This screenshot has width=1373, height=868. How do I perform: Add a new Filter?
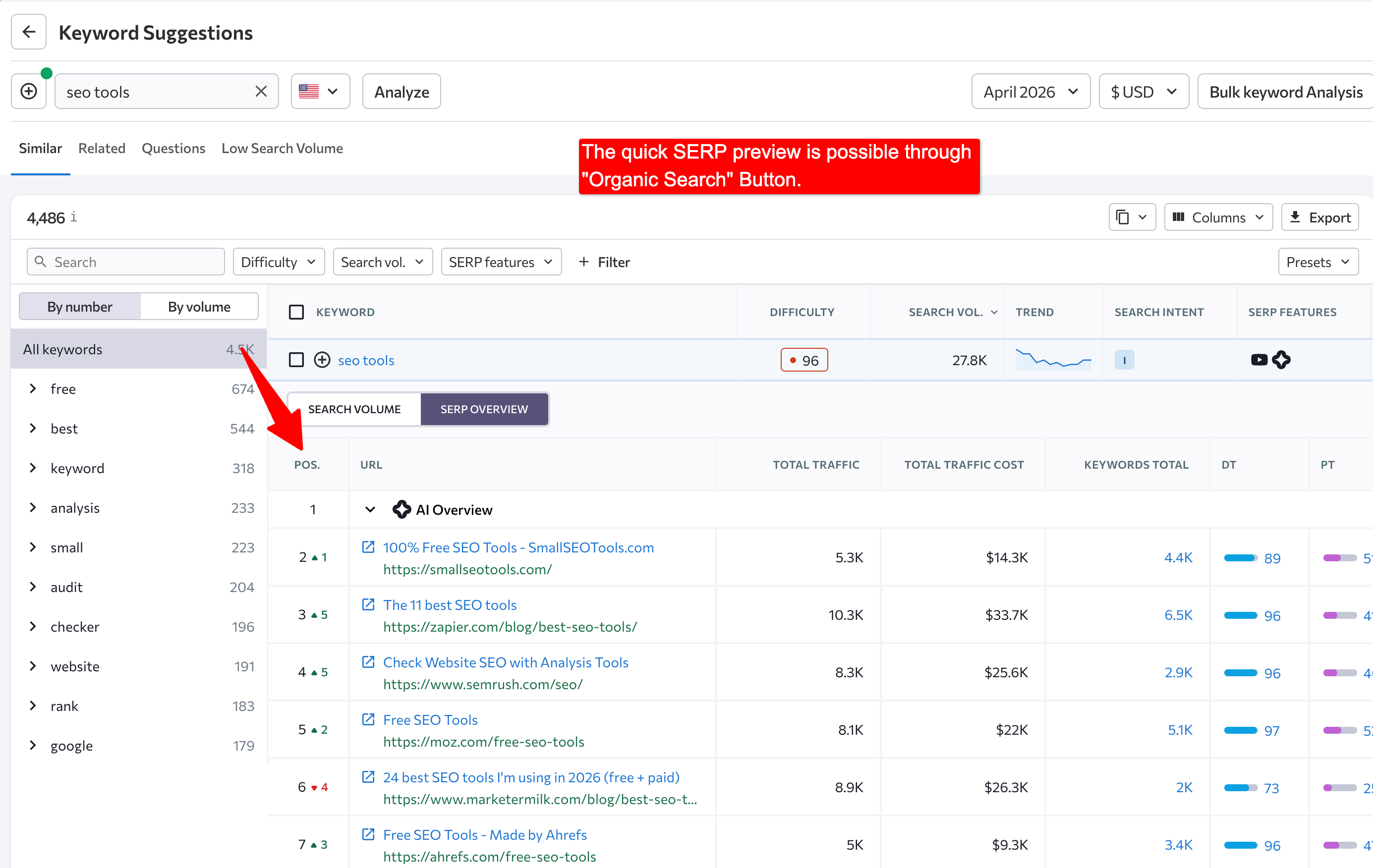(x=604, y=262)
